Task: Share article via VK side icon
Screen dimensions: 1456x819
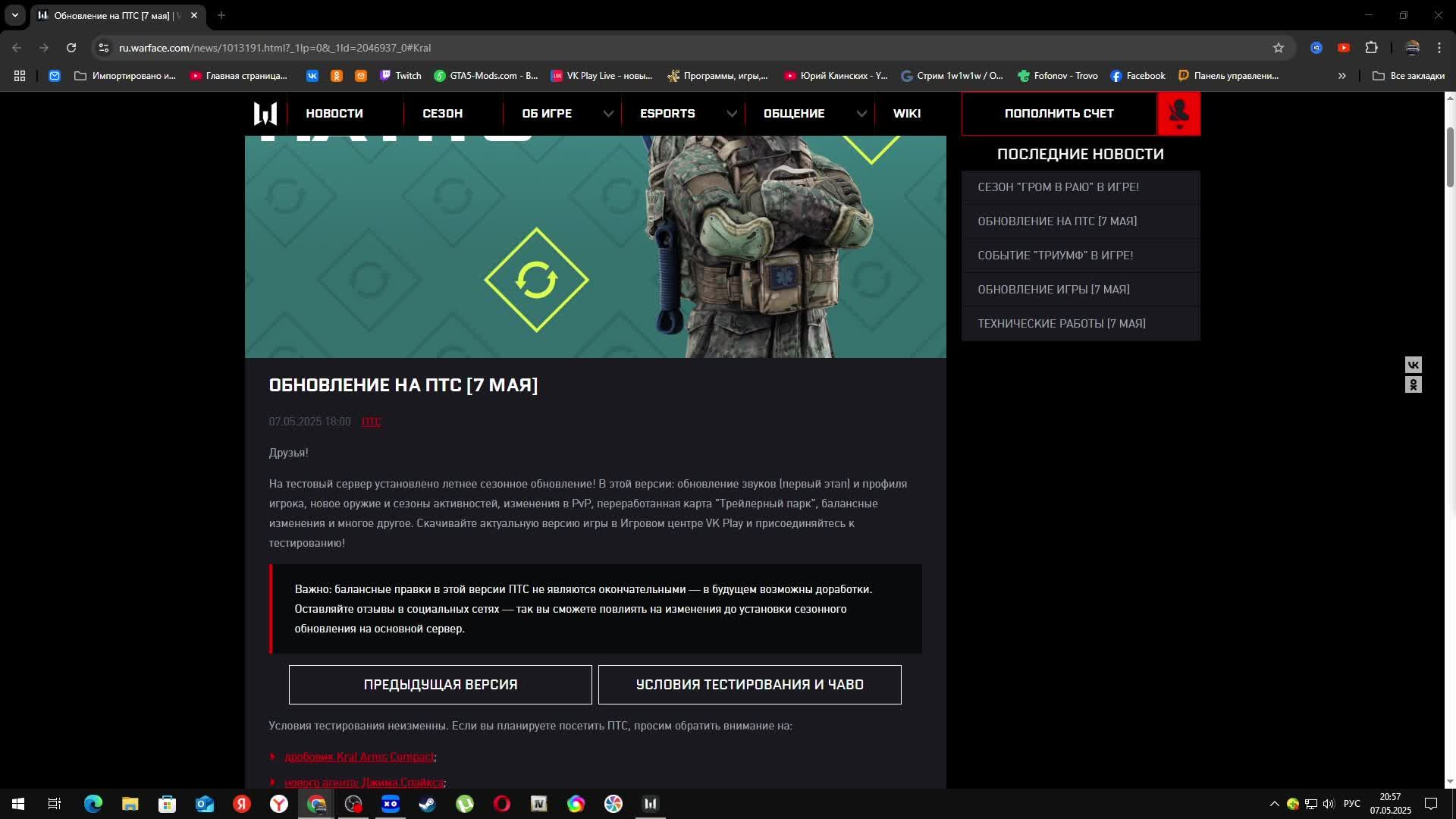Action: coord(1414,365)
